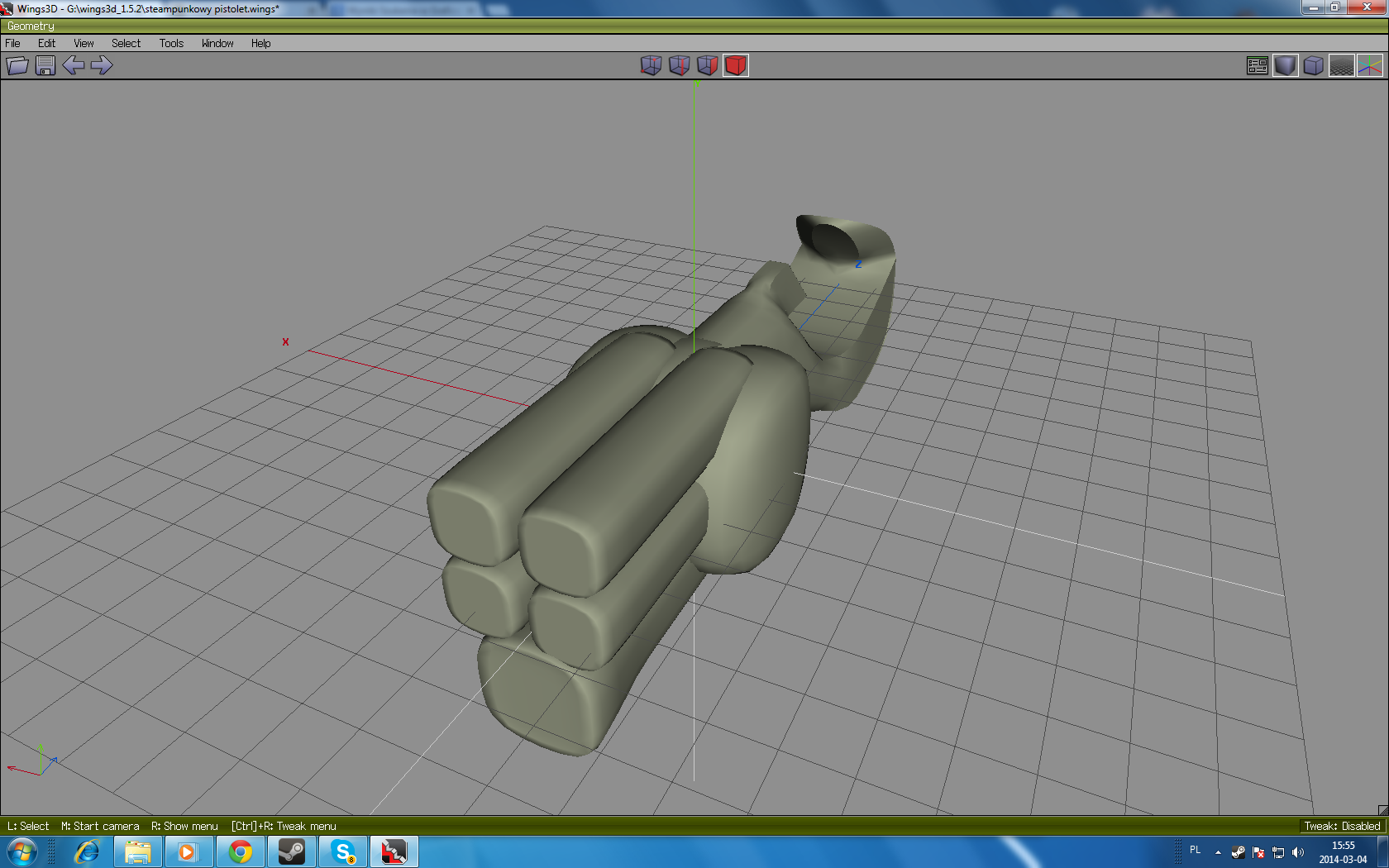Open the Select menu

click(126, 43)
